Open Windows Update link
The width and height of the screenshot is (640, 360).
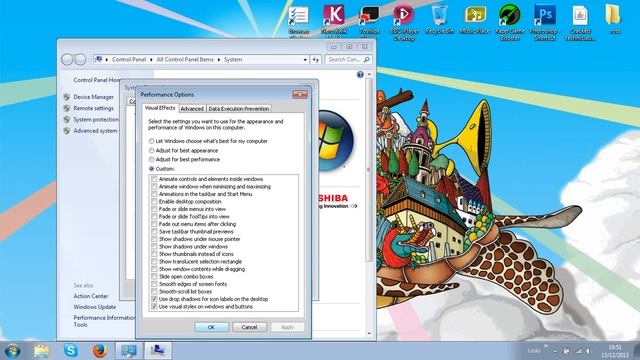click(x=95, y=307)
